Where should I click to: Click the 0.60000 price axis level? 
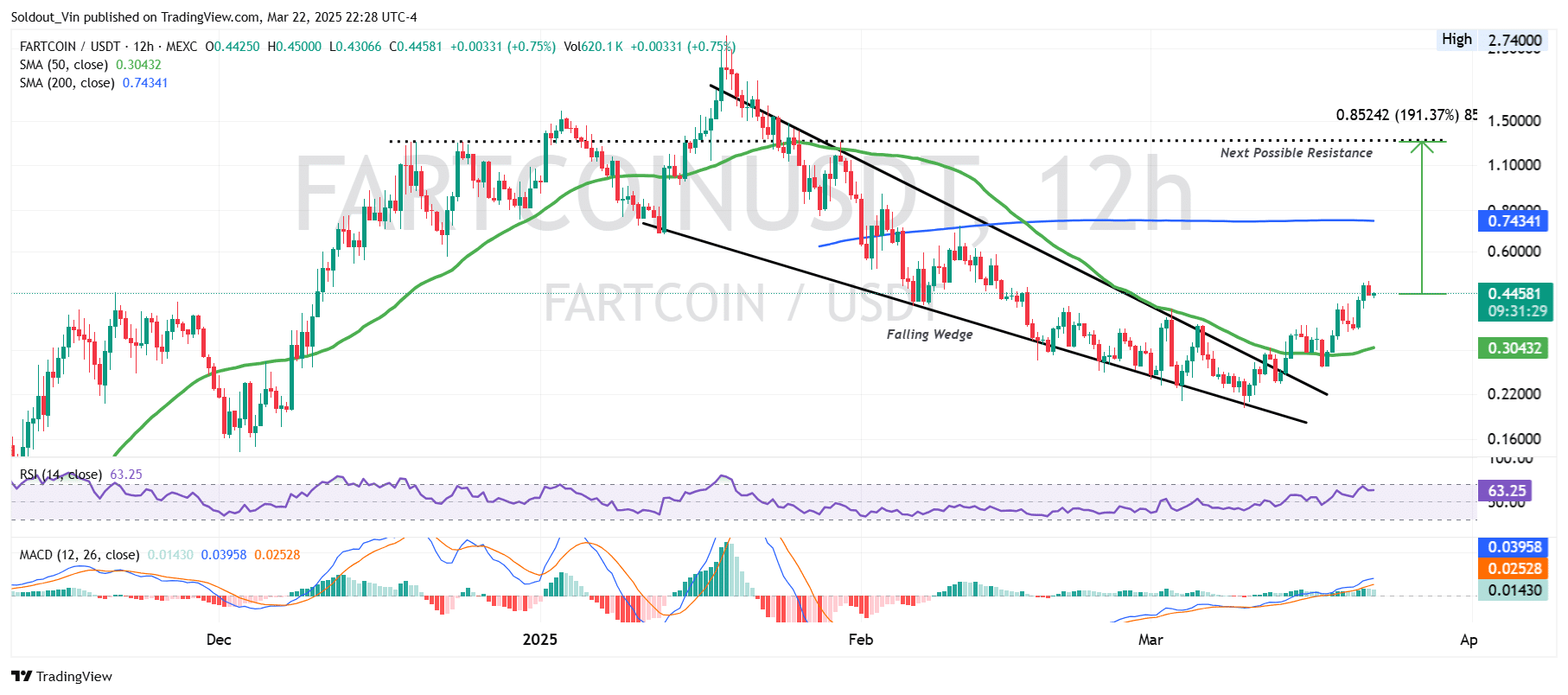coord(1514,252)
